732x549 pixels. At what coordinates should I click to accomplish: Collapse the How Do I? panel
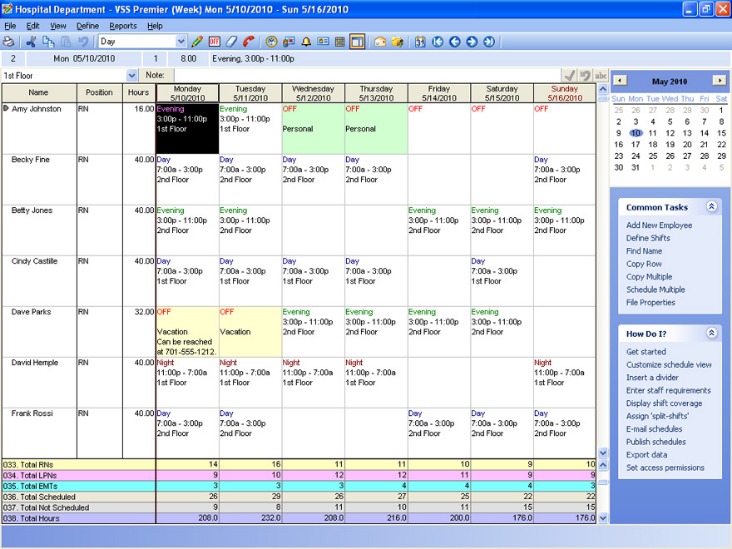coord(711,333)
